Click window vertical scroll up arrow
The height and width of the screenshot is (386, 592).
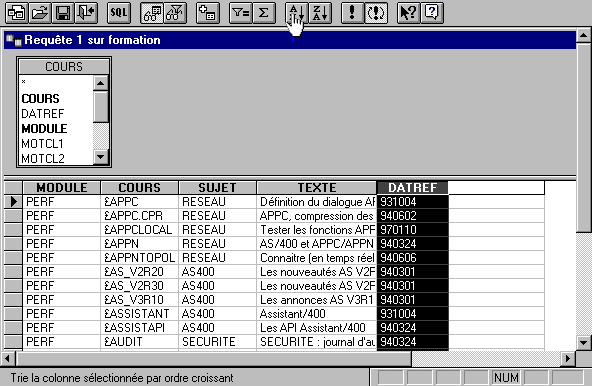pyautogui.click(x=584, y=36)
